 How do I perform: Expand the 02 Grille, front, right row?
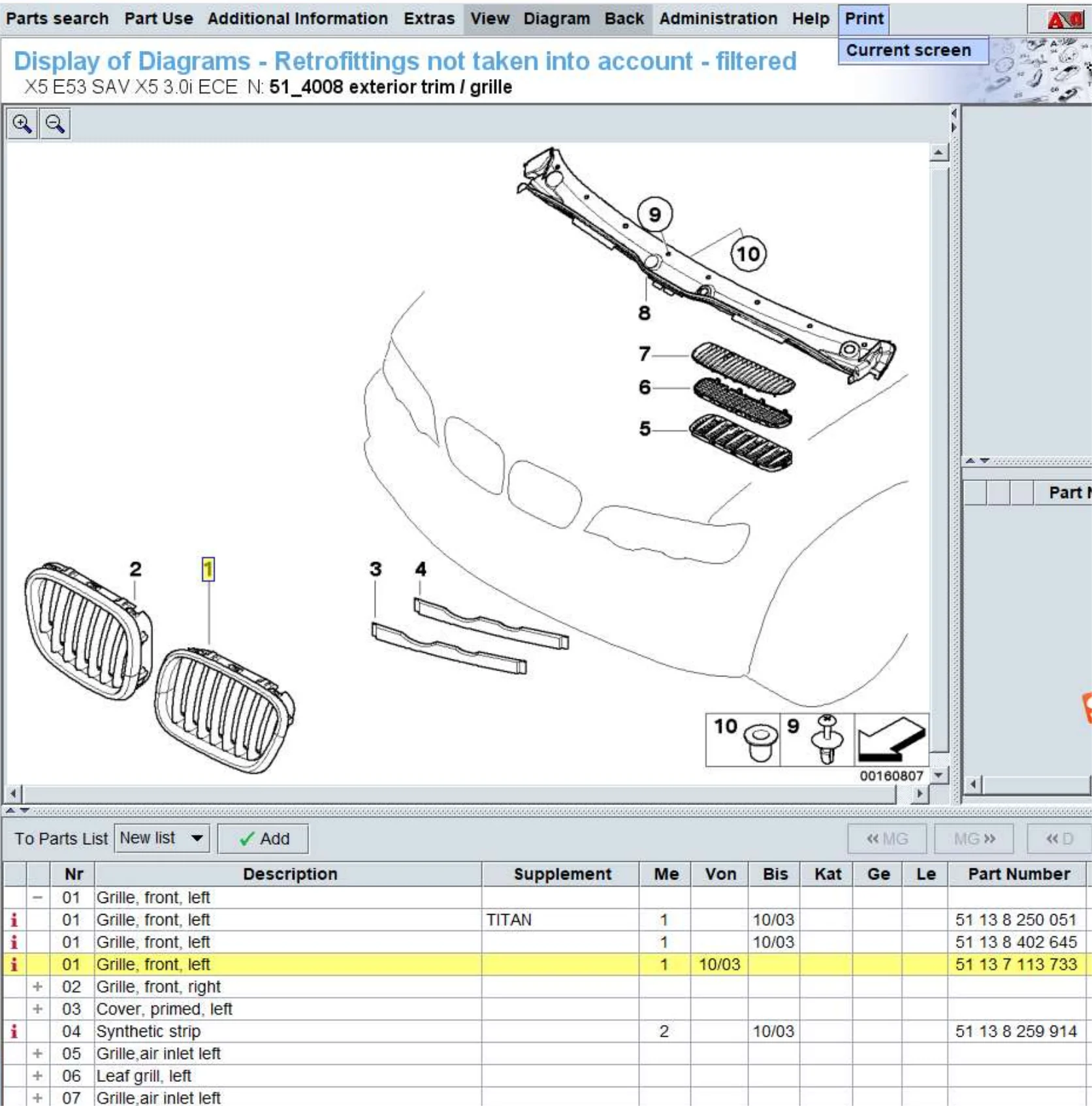(38, 987)
